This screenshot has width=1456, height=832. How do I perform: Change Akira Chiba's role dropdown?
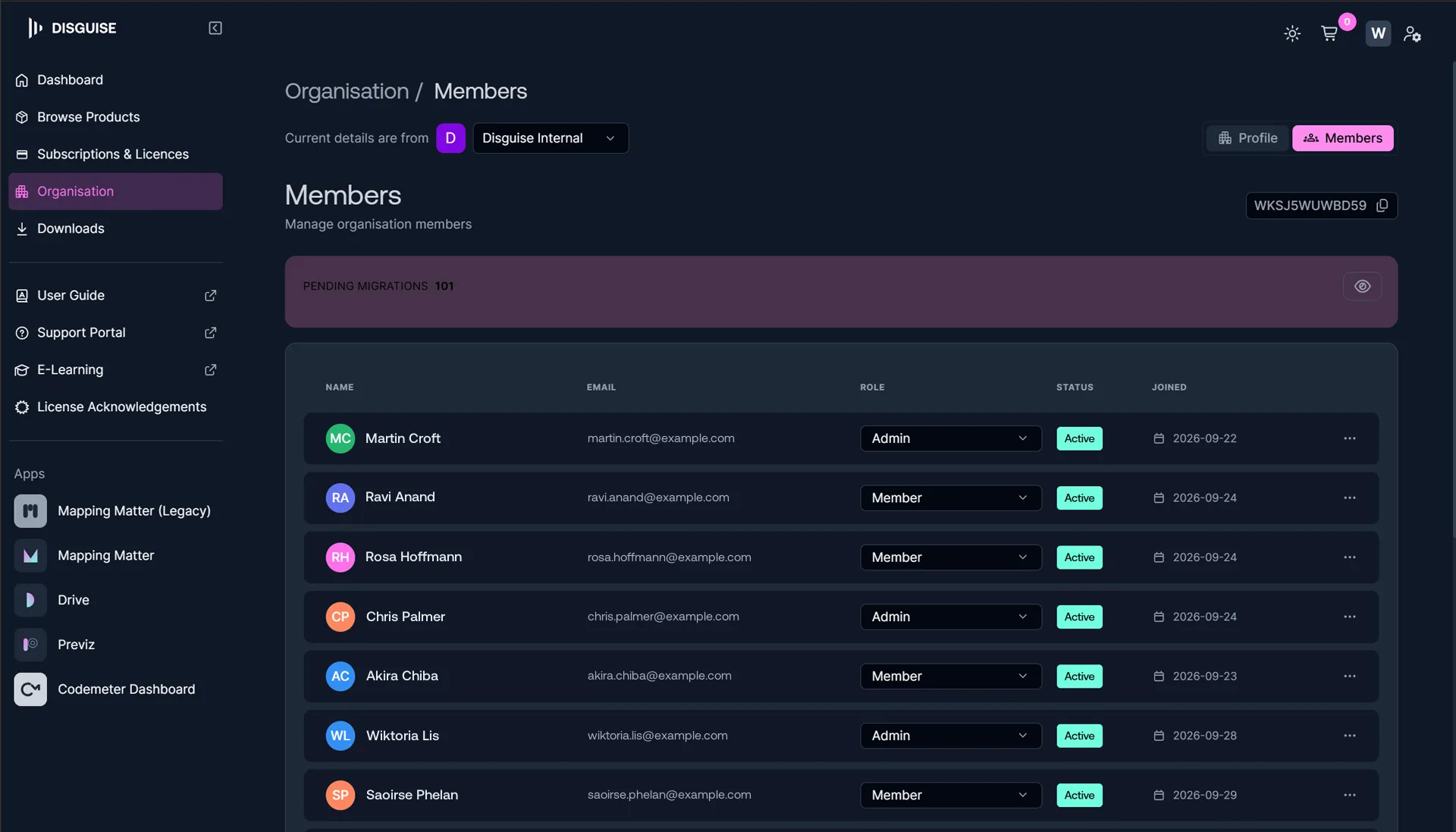tap(950, 677)
